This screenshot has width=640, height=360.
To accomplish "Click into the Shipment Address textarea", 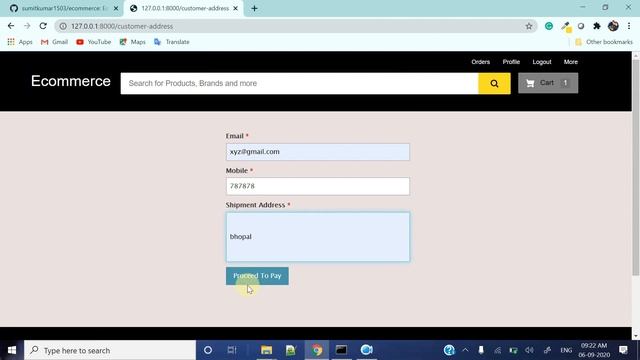I will 318,237.
